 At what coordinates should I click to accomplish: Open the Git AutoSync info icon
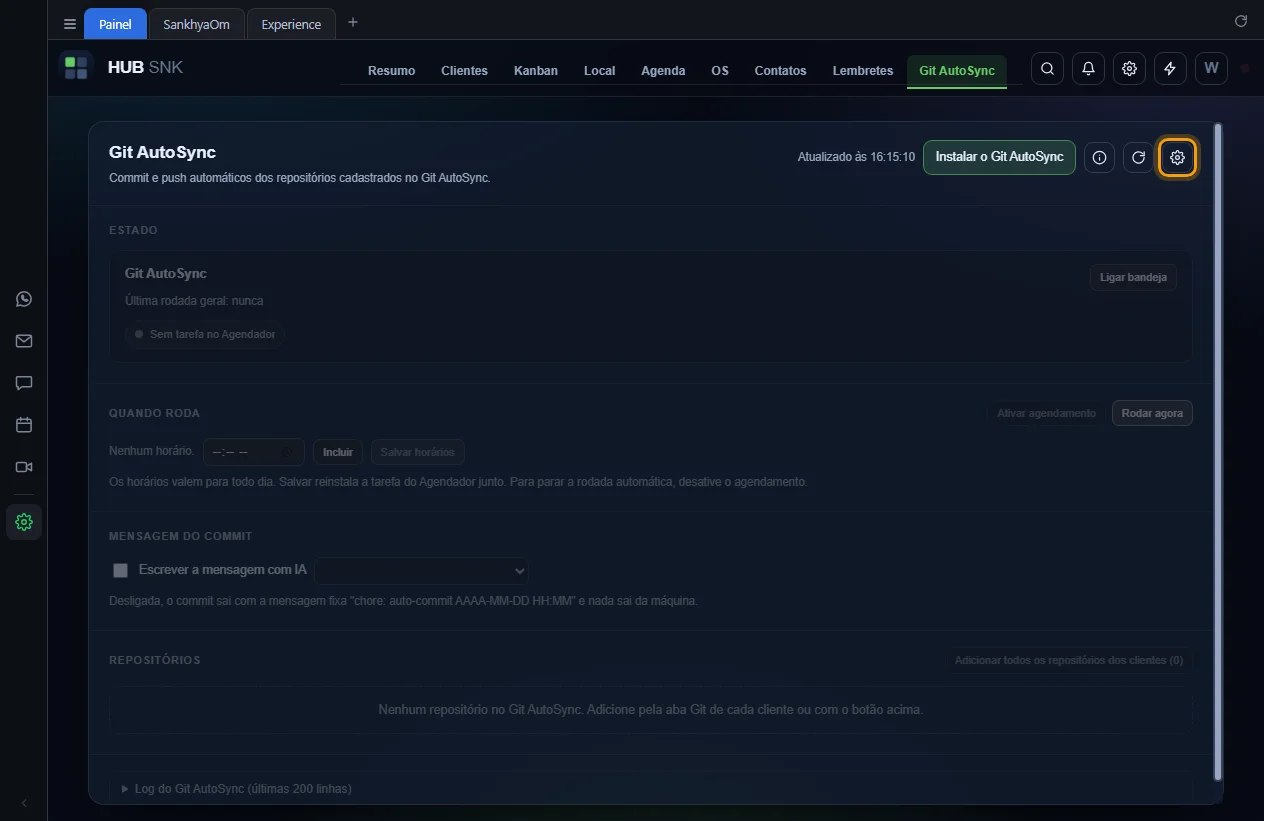tap(1099, 157)
